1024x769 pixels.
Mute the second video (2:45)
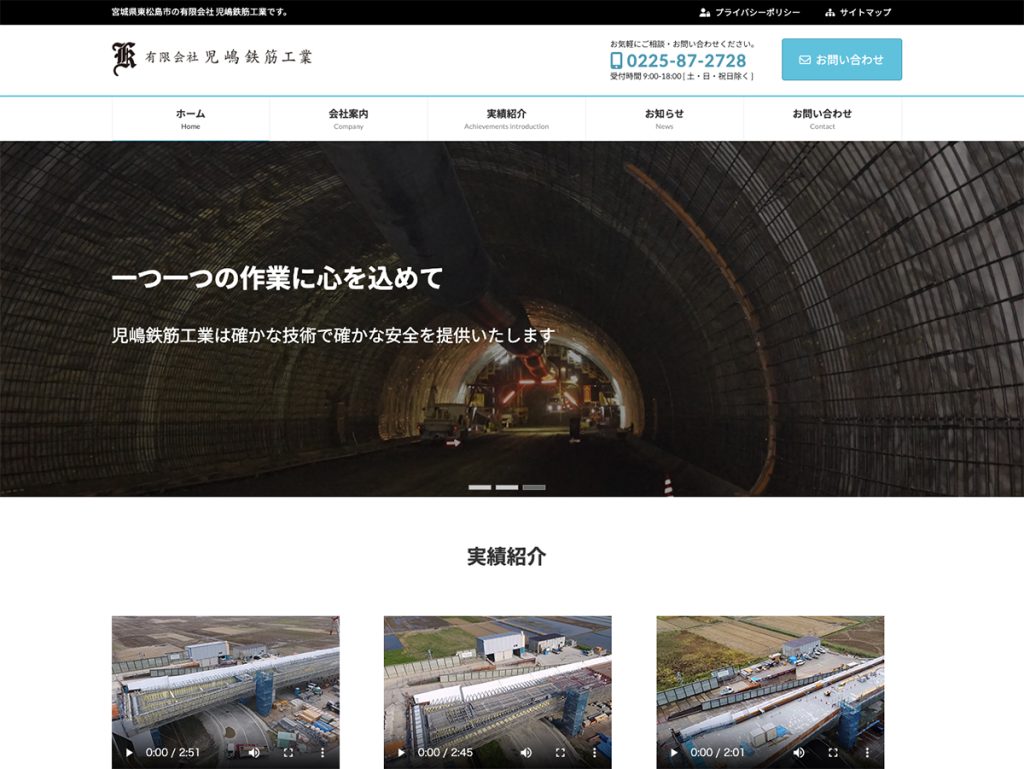coord(526,752)
